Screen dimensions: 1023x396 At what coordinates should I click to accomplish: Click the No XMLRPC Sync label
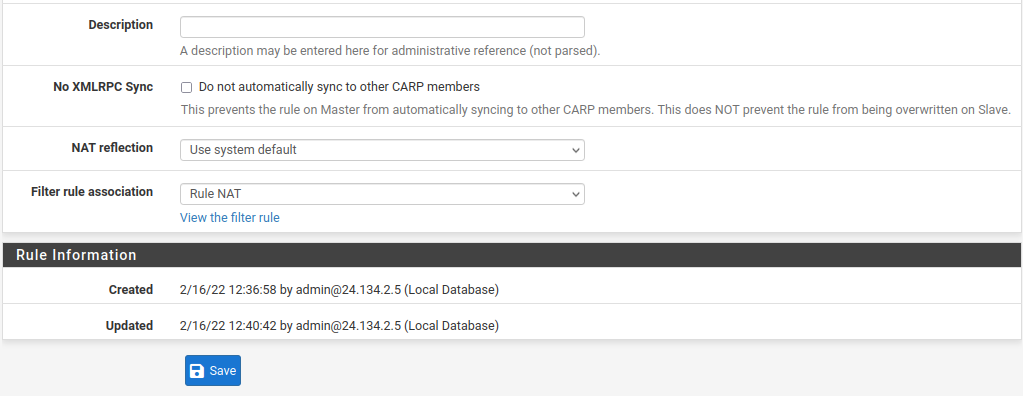pyautogui.click(x=103, y=87)
